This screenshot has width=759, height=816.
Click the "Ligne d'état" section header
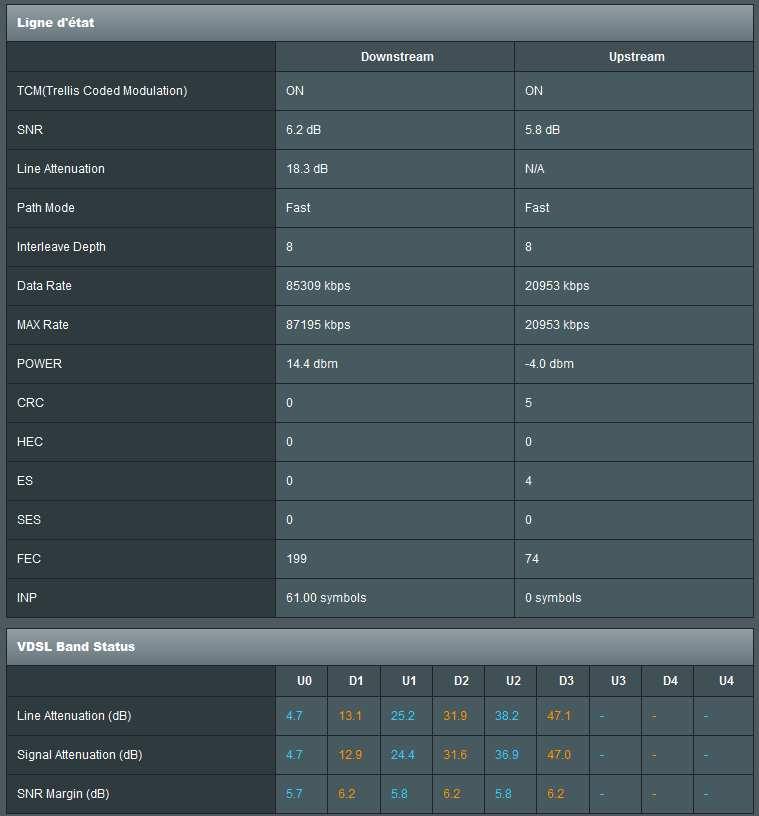point(380,23)
